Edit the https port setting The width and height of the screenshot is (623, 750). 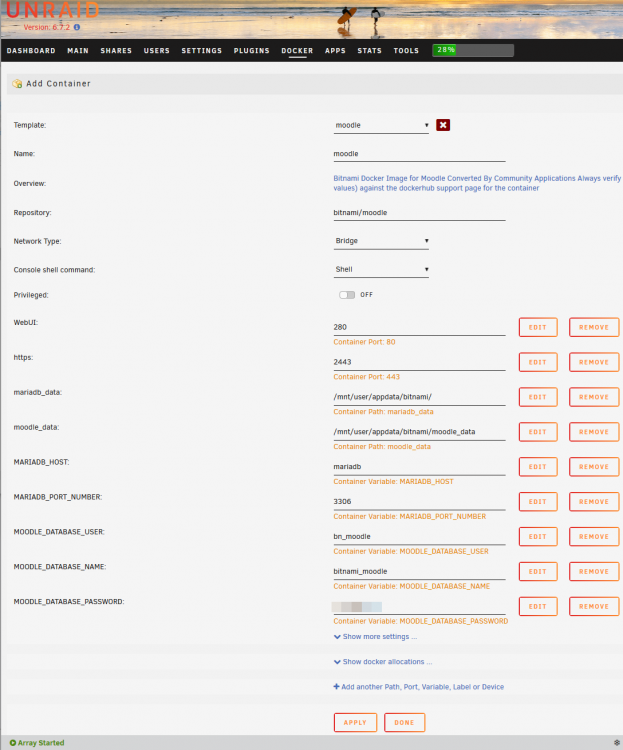point(538,362)
